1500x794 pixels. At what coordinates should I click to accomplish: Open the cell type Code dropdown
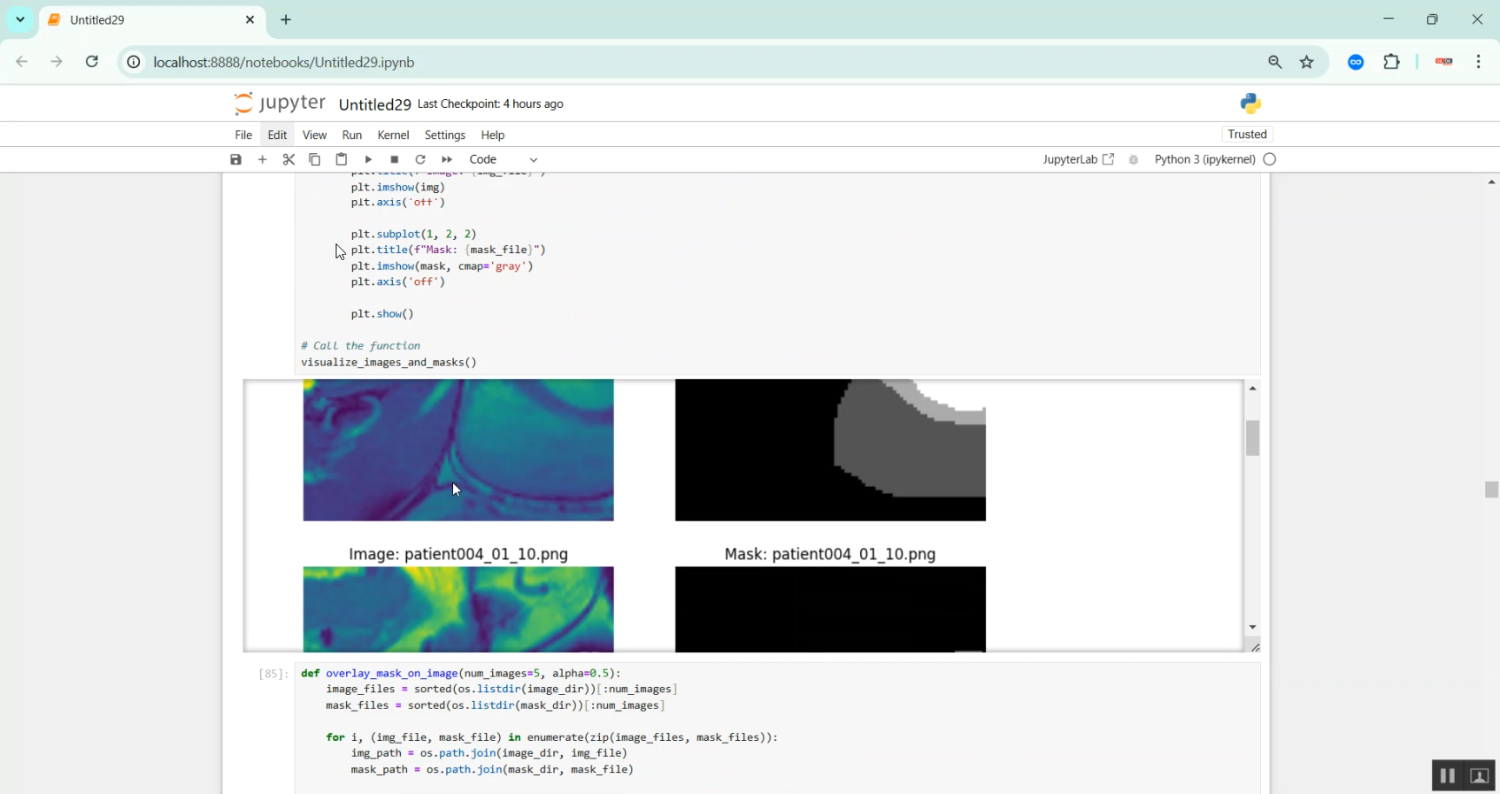[x=503, y=160]
